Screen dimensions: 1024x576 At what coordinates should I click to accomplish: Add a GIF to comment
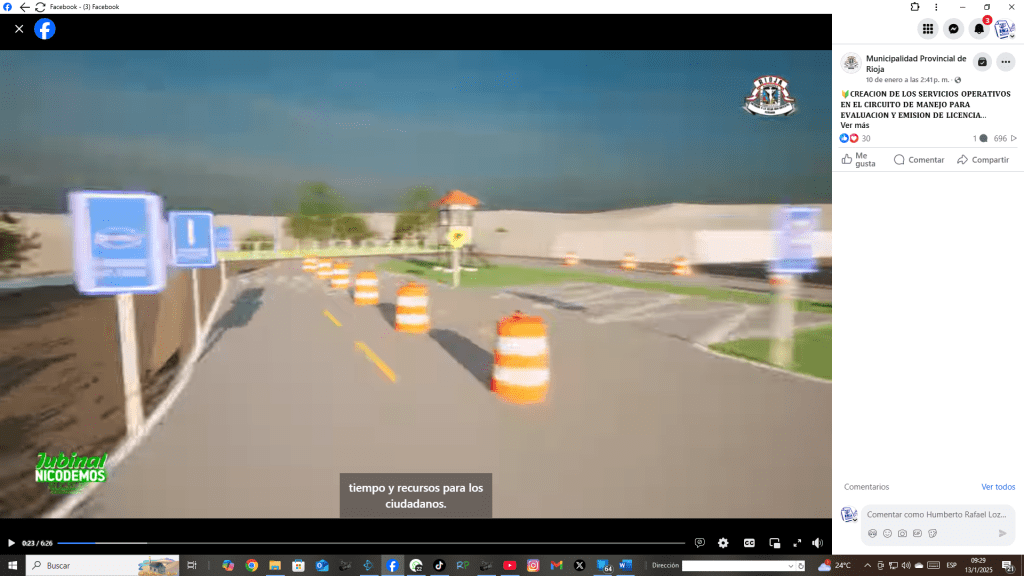[917, 533]
